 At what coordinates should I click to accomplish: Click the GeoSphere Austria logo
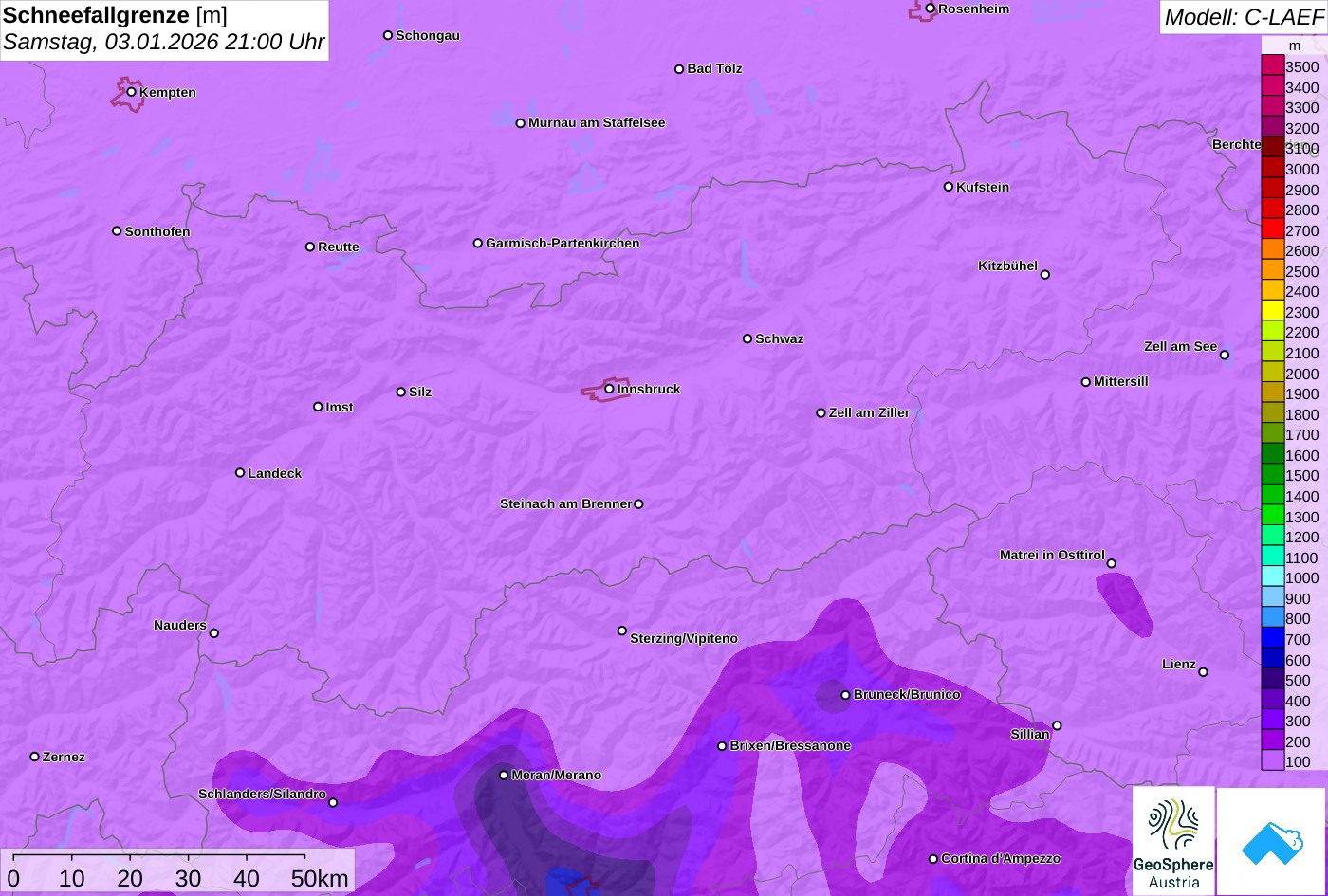tap(1173, 841)
